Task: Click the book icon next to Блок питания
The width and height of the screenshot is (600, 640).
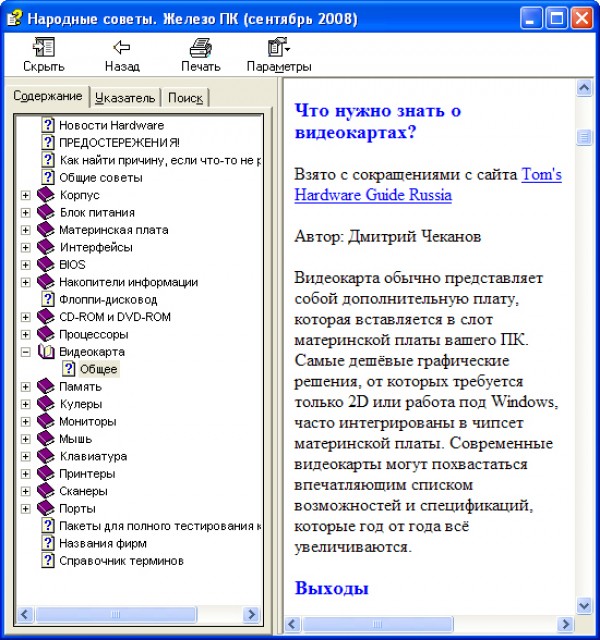Action: coord(46,212)
